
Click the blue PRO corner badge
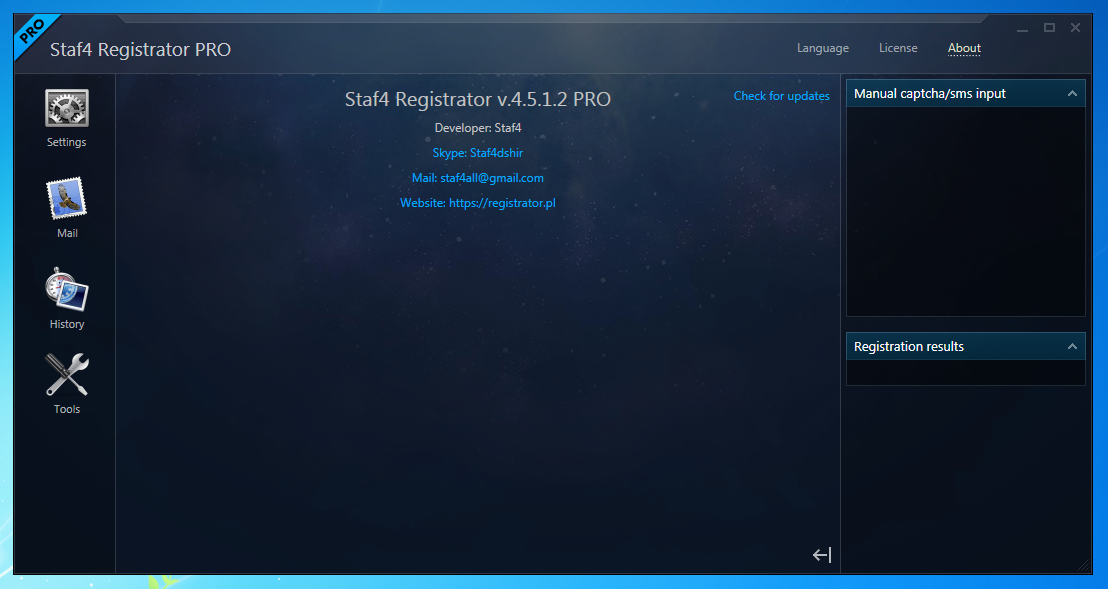click(x=34, y=32)
